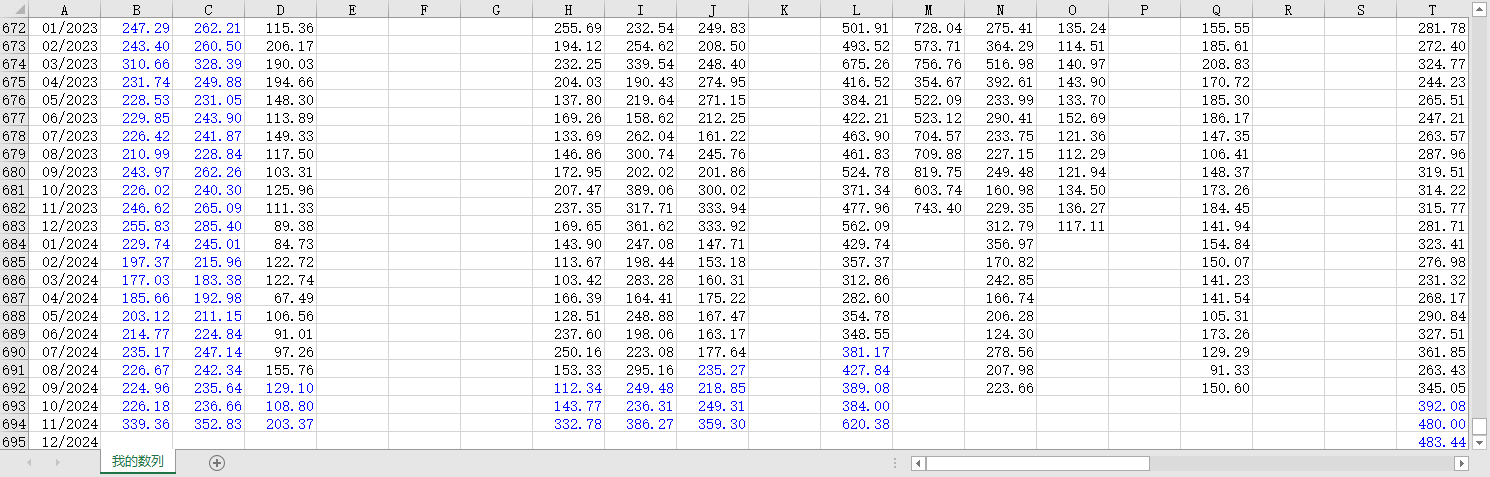Click the horizontal scrollbar right arrow
The image size is (1490, 477).
pos(1461,464)
